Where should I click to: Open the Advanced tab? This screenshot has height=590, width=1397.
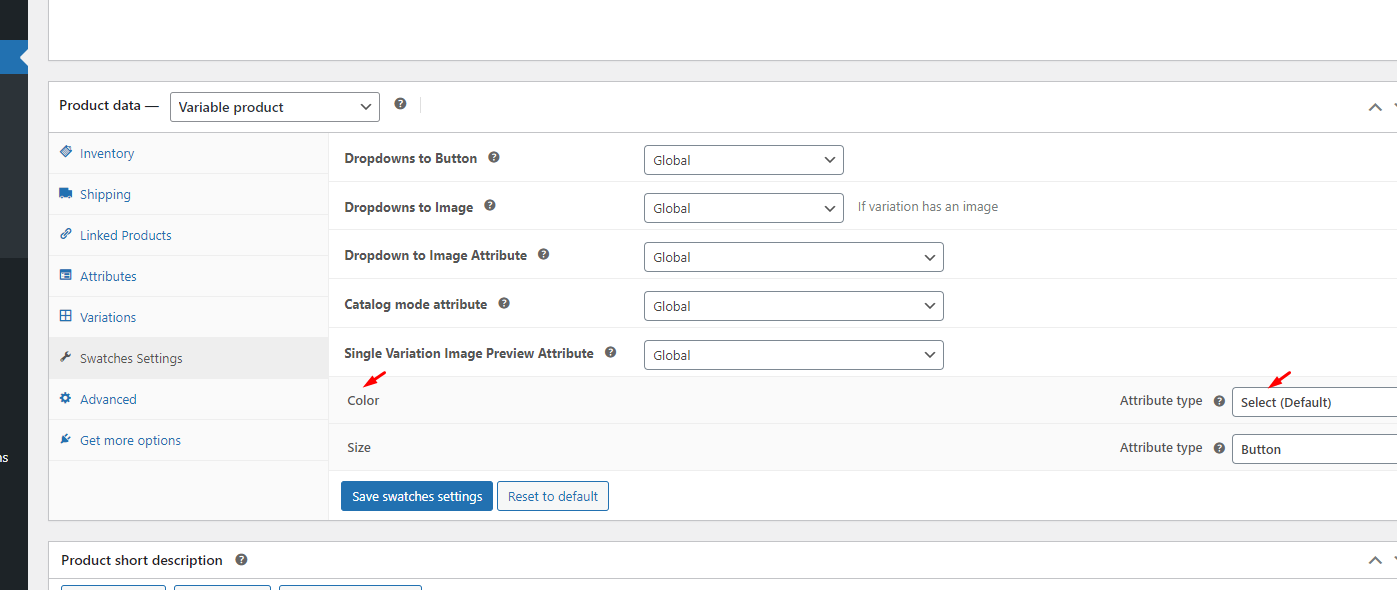pyautogui.click(x=188, y=399)
